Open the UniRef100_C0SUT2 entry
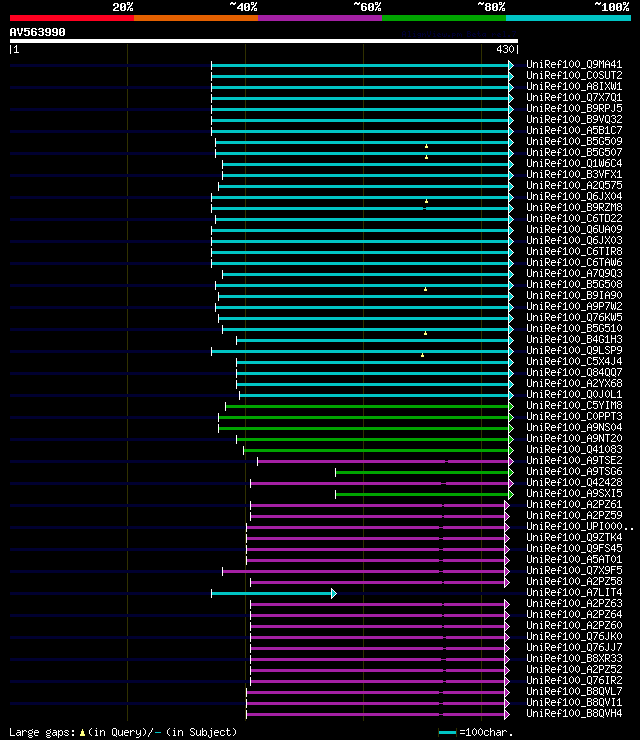Screen dimensions: 640x740 pyautogui.click(x=574, y=75)
